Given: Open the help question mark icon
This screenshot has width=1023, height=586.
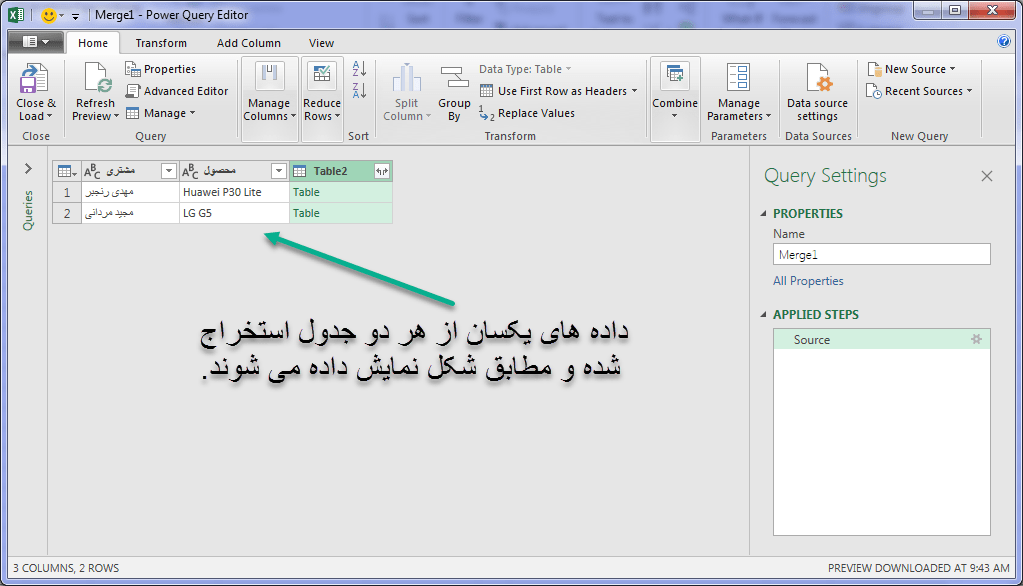Looking at the screenshot, I should pyautogui.click(x=1004, y=42).
